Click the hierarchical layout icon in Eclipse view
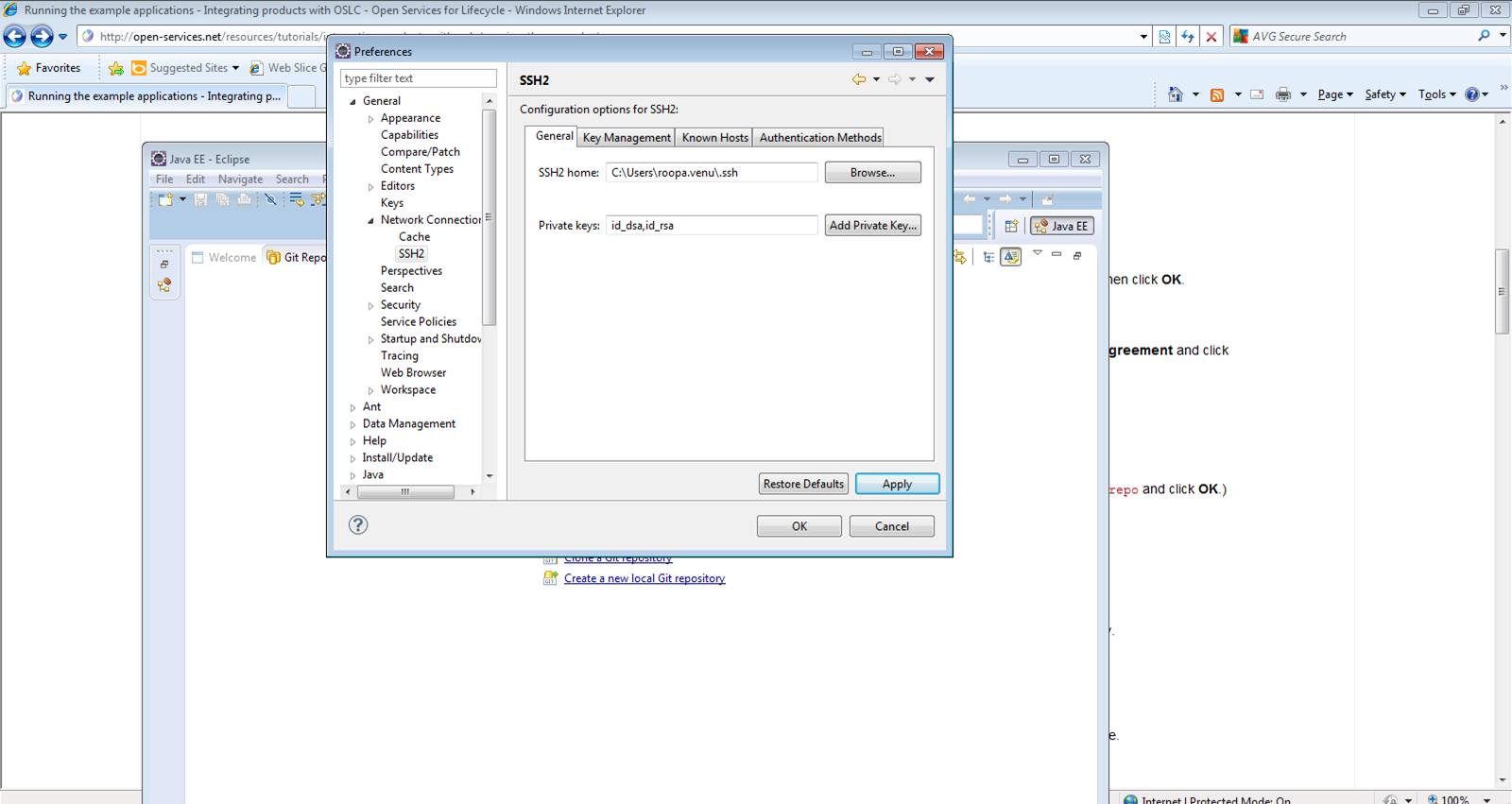This screenshot has width=1512, height=804. [x=988, y=256]
